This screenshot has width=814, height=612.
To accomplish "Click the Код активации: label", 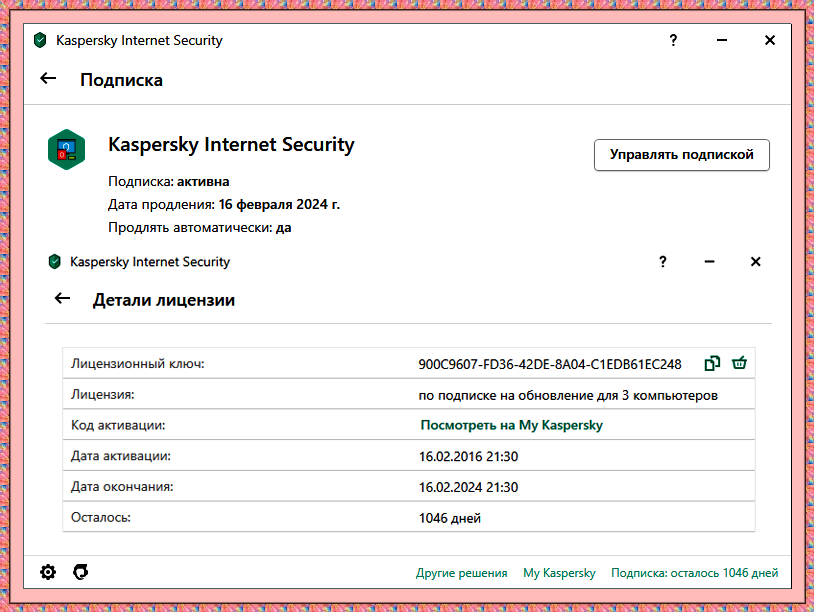I will pyautogui.click(x=118, y=425).
